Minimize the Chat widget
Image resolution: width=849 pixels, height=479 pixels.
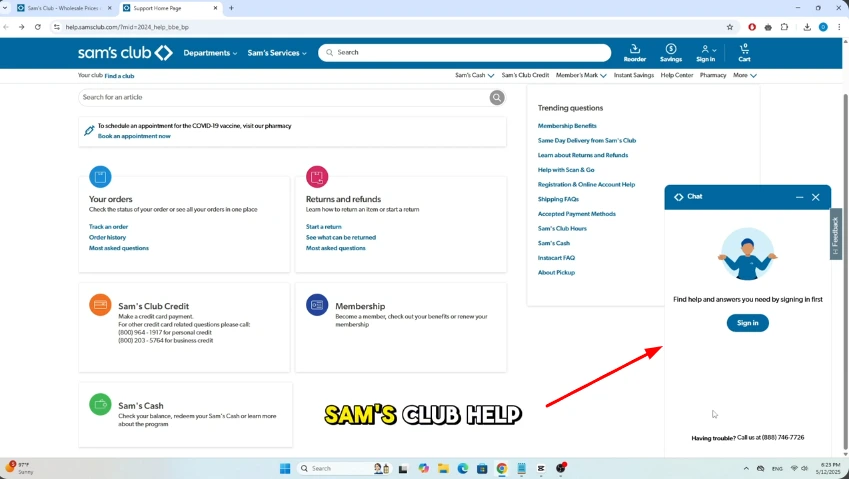[x=799, y=197]
